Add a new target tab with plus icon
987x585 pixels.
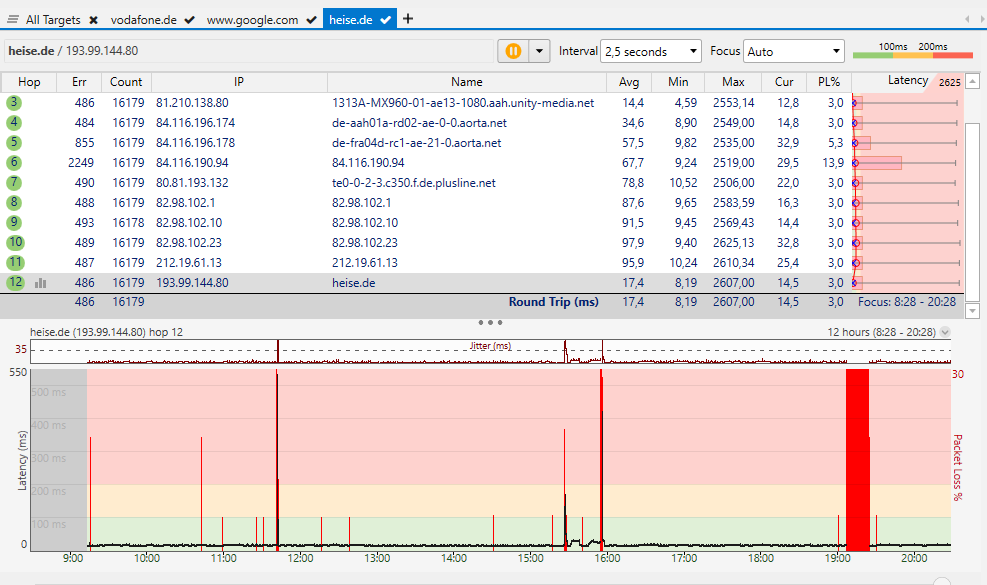[x=408, y=19]
